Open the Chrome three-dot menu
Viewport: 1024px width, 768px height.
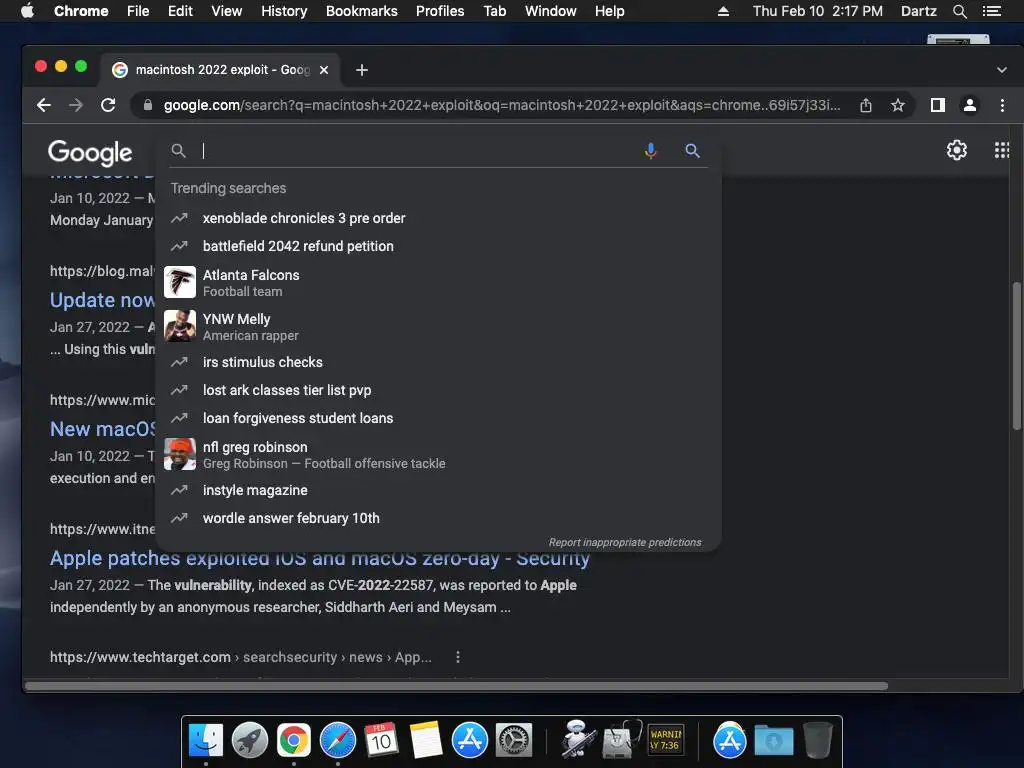[1002, 105]
